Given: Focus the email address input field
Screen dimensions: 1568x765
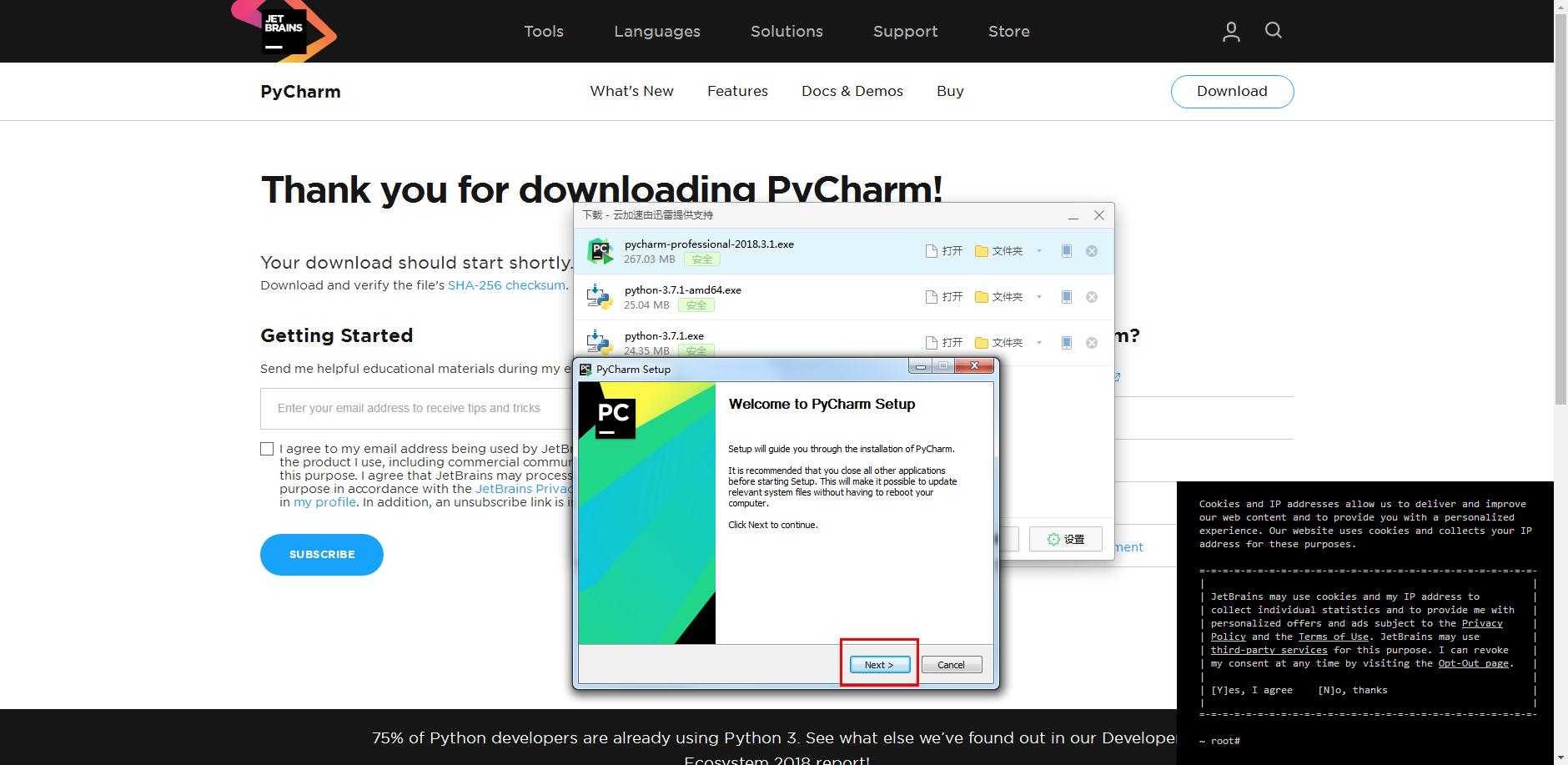Looking at the screenshot, I should (x=417, y=408).
